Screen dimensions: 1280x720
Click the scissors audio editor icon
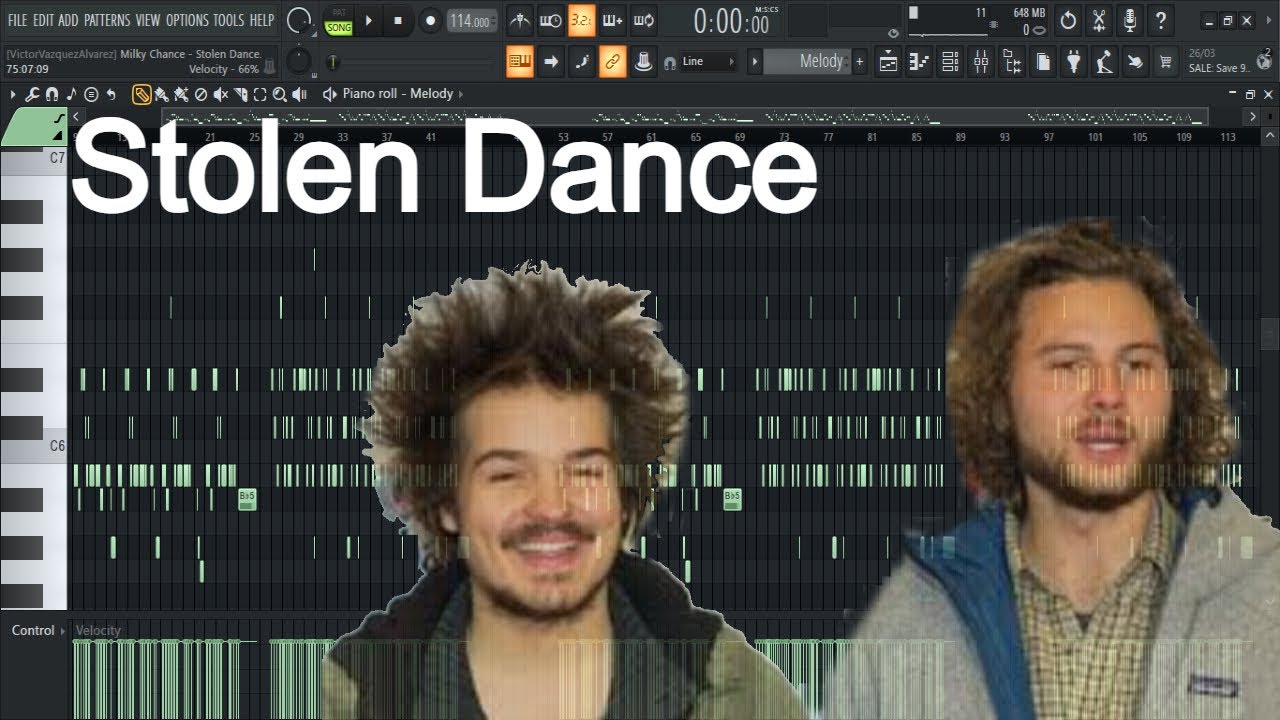tap(1099, 20)
